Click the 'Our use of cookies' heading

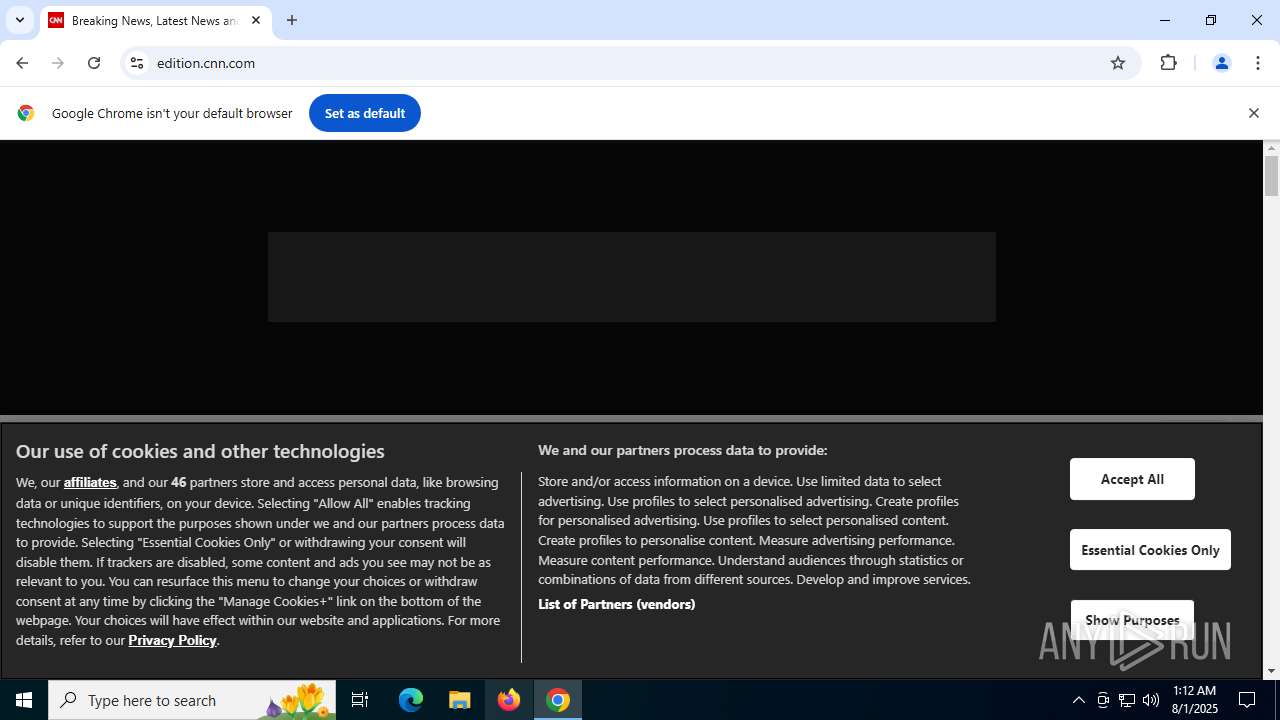tap(200, 451)
